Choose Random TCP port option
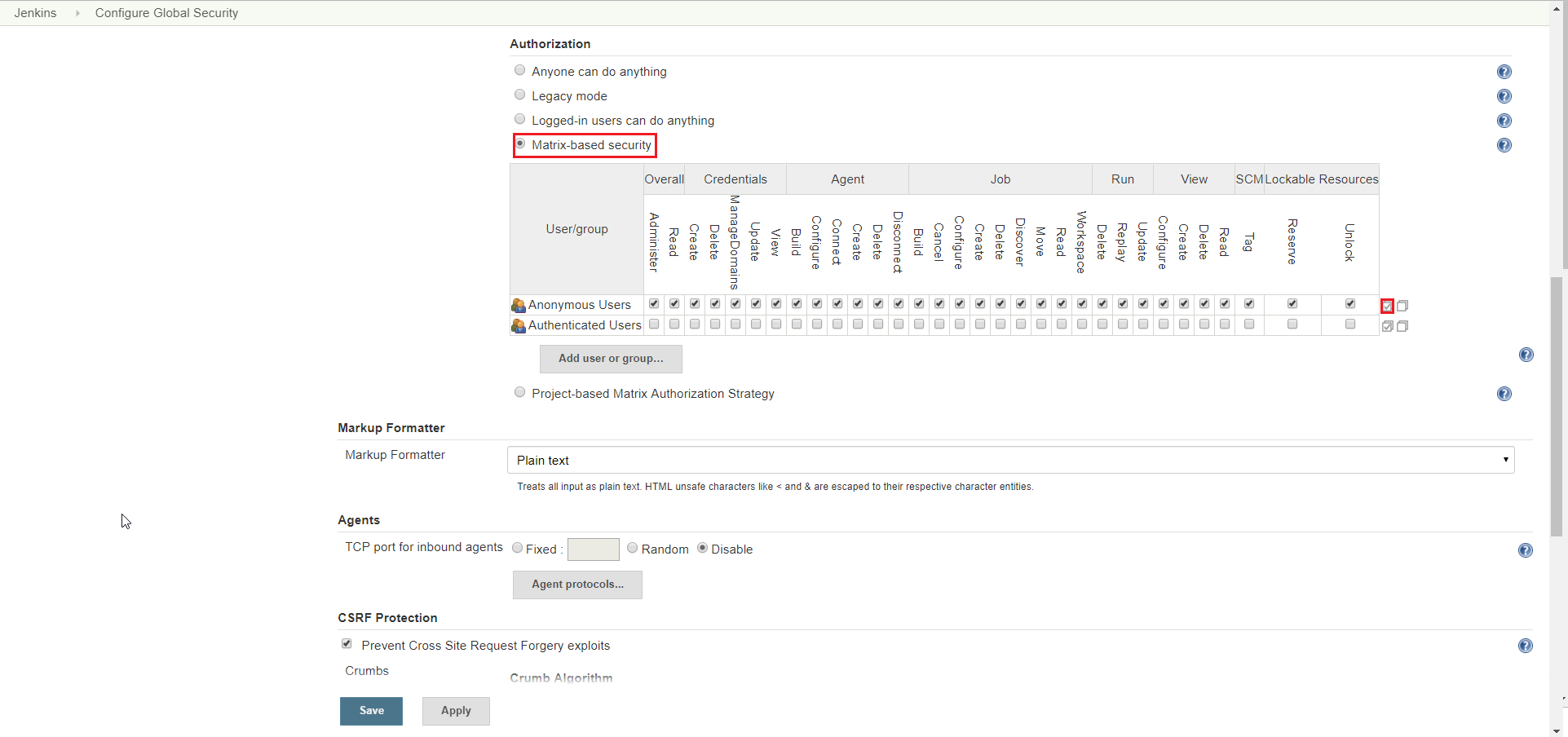The height and width of the screenshot is (737, 1568). coord(632,548)
